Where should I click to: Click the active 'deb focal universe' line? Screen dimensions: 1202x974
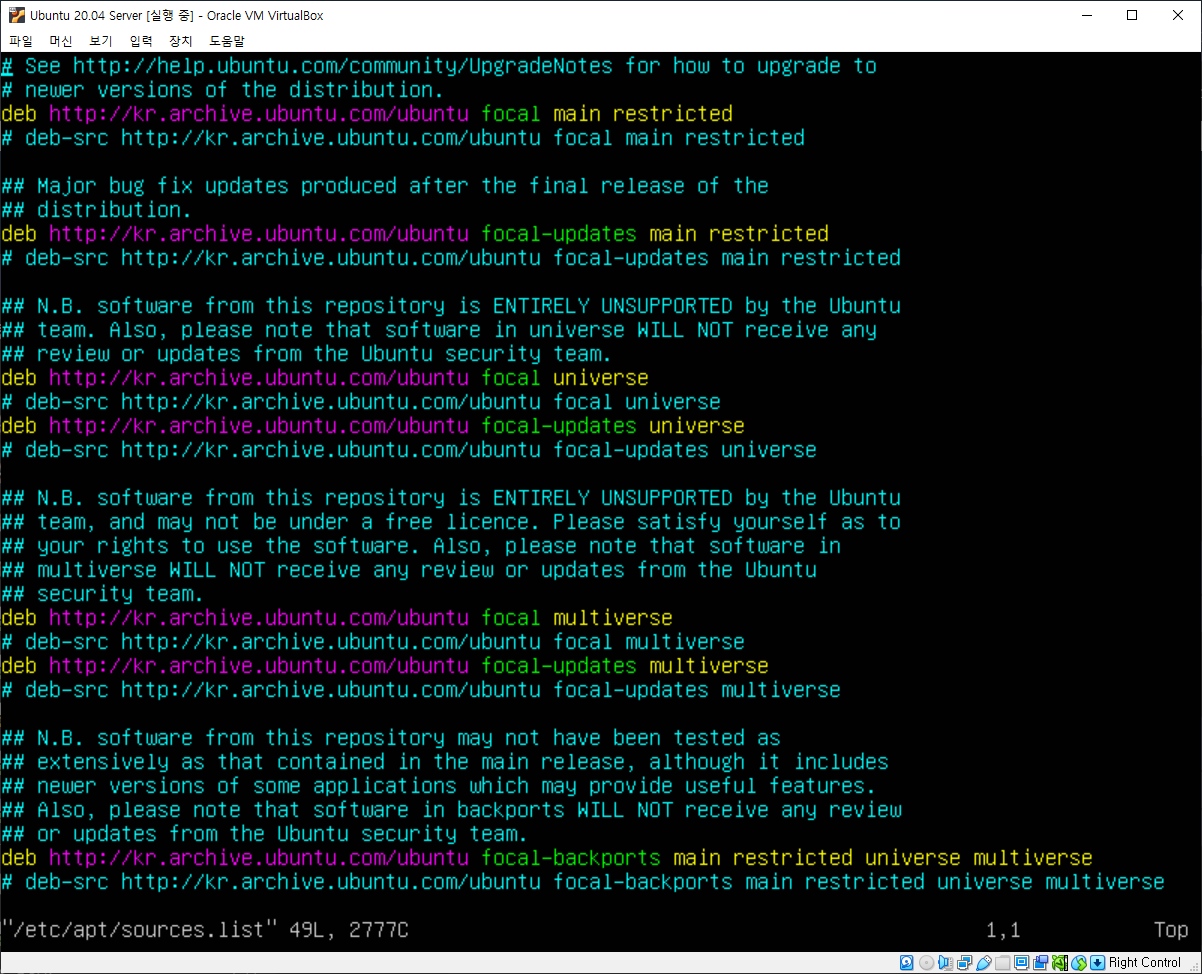(325, 378)
